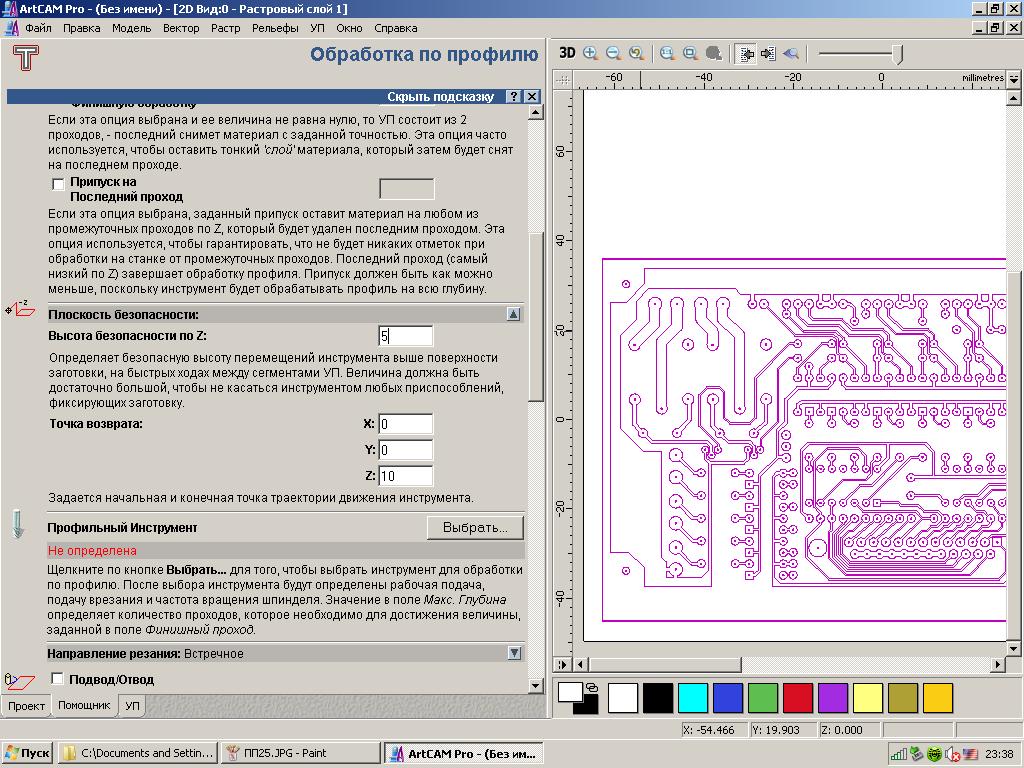Click the ArtCAM application menu icon
The image size is (1024, 768).
point(12,28)
